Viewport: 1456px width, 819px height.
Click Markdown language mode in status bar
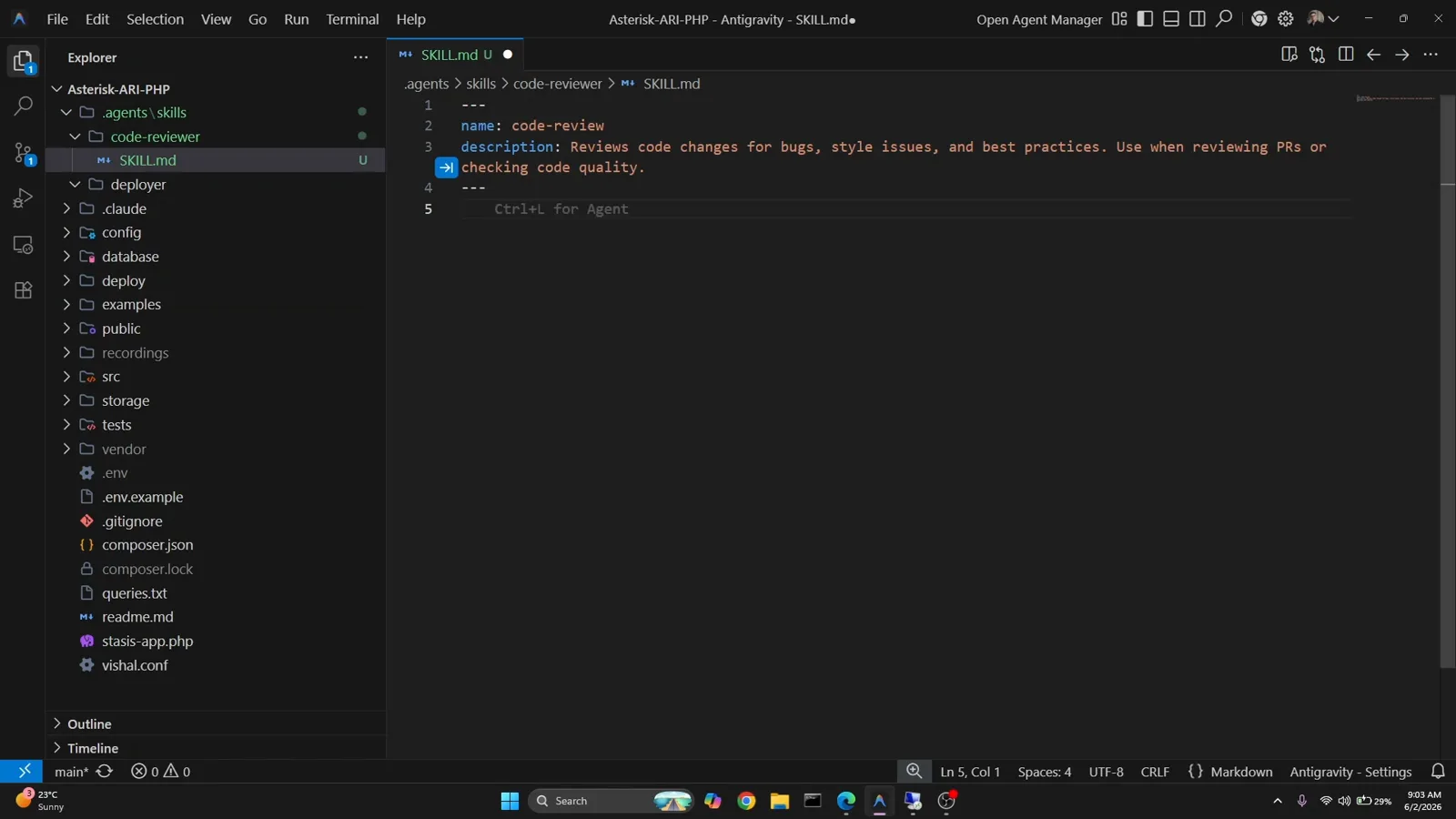[1241, 772]
